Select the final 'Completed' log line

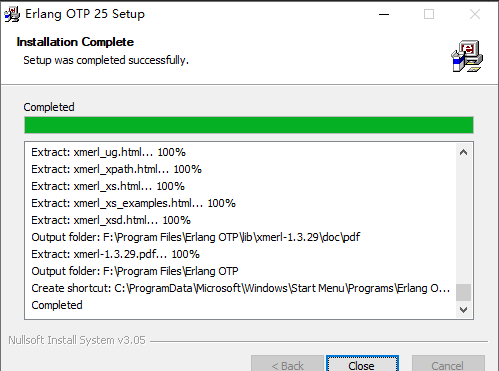coord(57,305)
